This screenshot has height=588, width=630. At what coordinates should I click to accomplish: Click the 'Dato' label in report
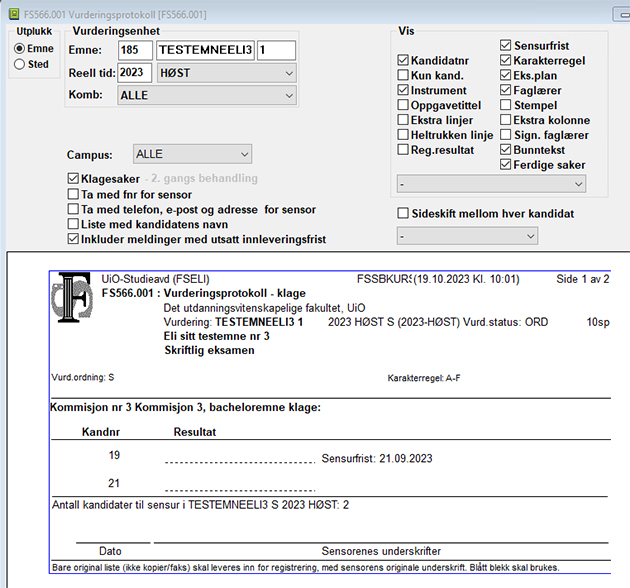pos(110,551)
